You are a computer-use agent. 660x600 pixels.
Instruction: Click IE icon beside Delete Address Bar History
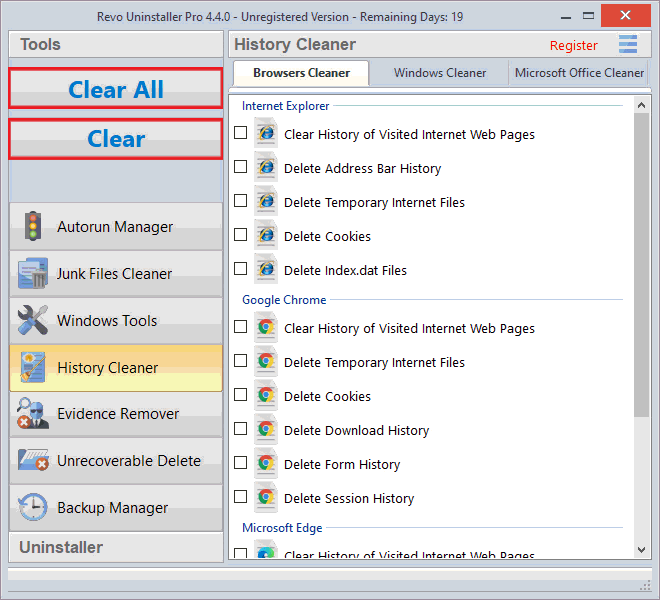tap(266, 167)
